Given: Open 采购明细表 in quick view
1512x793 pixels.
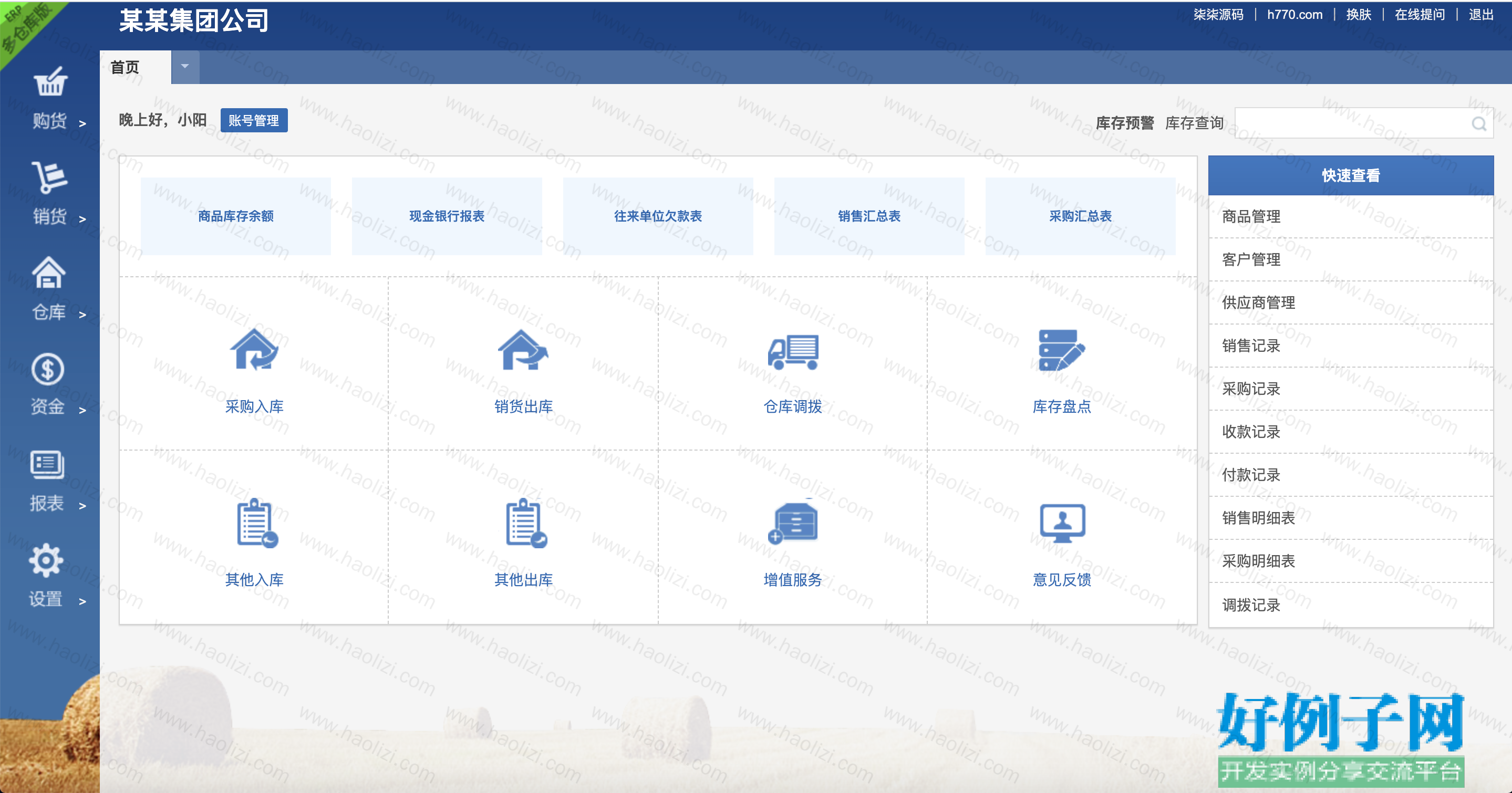Looking at the screenshot, I should point(1351,561).
